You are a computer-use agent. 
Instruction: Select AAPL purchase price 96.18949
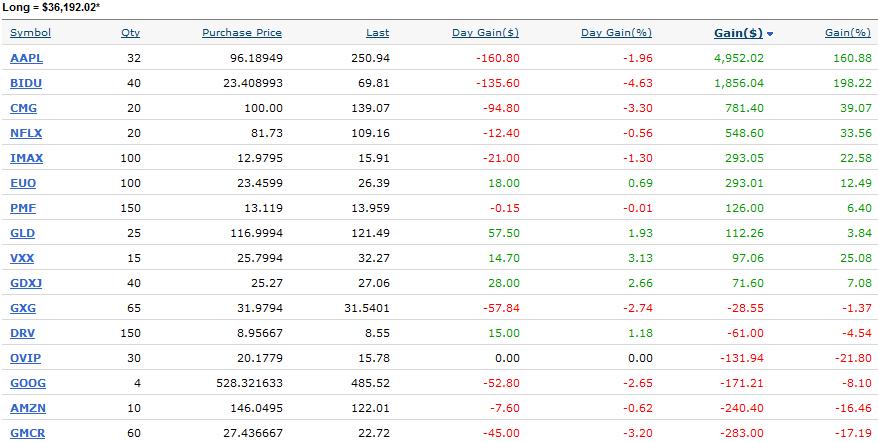[x=256, y=58]
